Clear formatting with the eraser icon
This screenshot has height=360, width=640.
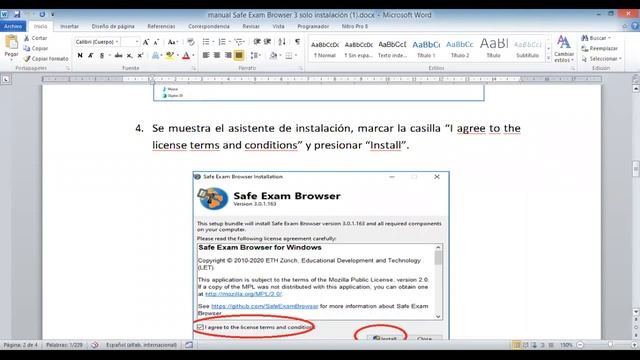tap(190, 42)
